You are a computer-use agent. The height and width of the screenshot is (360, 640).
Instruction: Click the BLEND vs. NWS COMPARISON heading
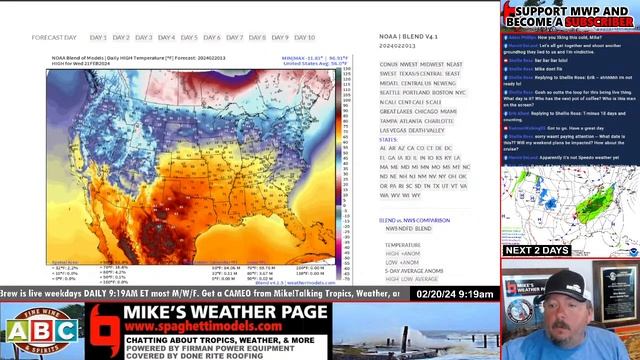coord(414,220)
